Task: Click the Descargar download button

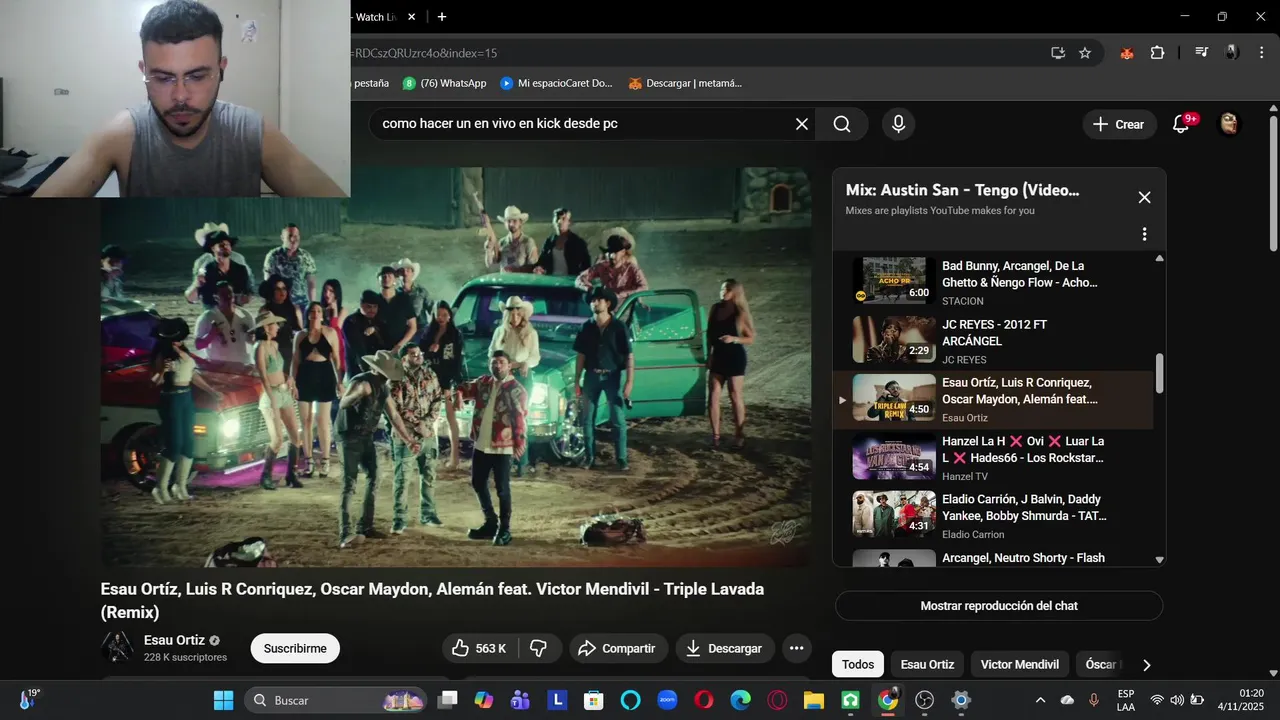Action: [x=725, y=648]
